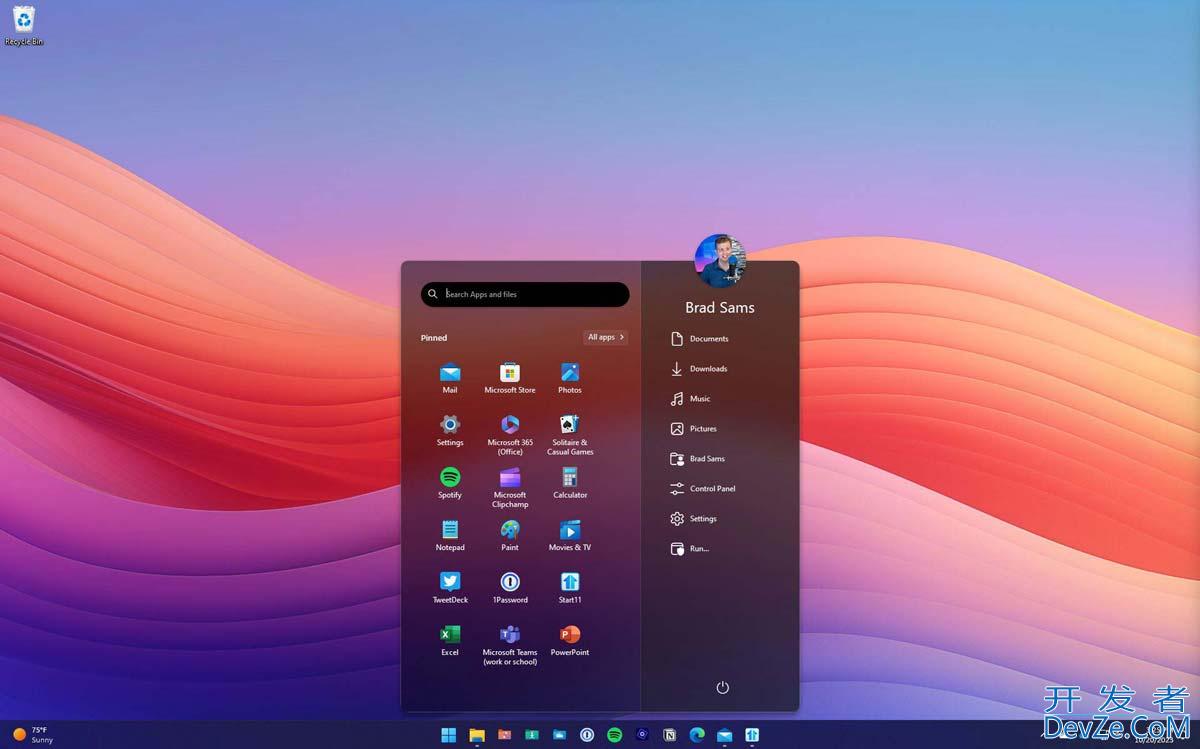Click the Pinned section label

pyautogui.click(x=434, y=338)
